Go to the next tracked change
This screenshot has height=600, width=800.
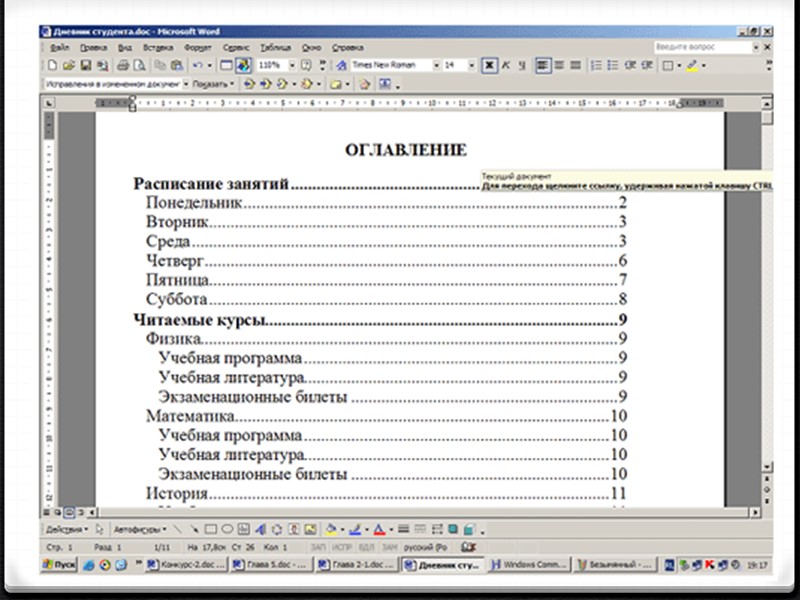pos(265,84)
